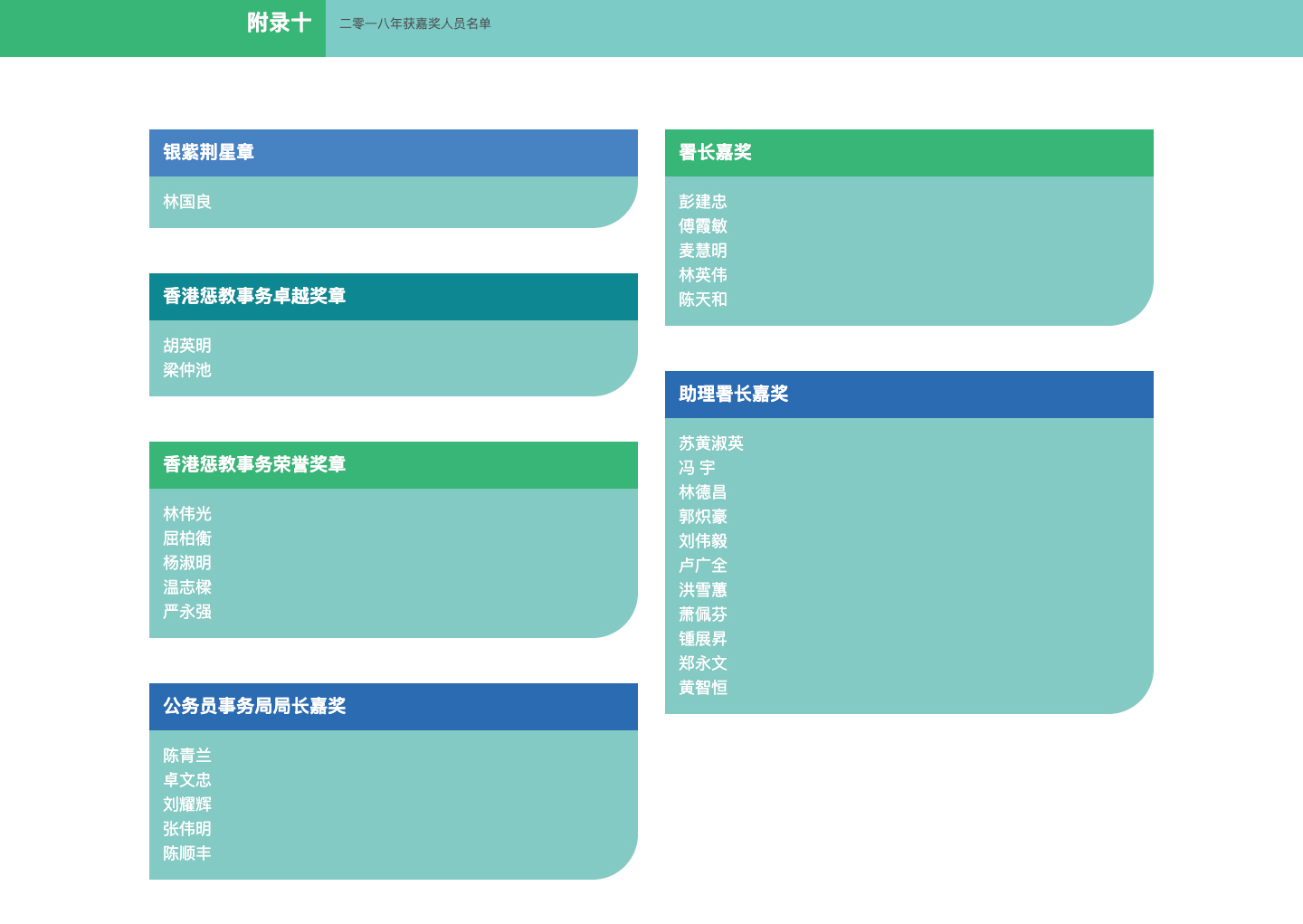Image resolution: width=1303 pixels, height=924 pixels.
Task: Click the name 屈柏衡
Action: 187,538
